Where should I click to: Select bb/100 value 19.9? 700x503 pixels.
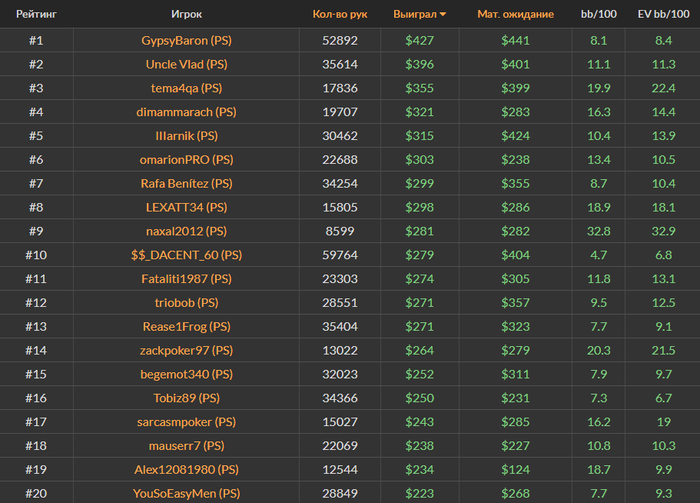click(x=599, y=88)
